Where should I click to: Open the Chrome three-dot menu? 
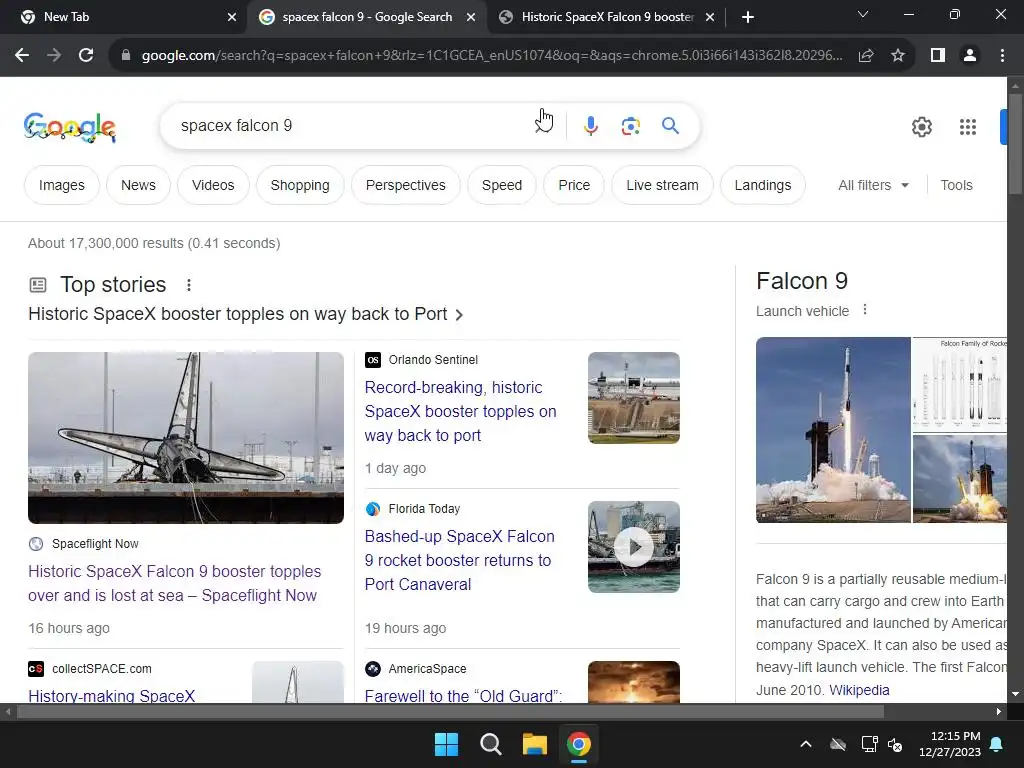[1002, 56]
